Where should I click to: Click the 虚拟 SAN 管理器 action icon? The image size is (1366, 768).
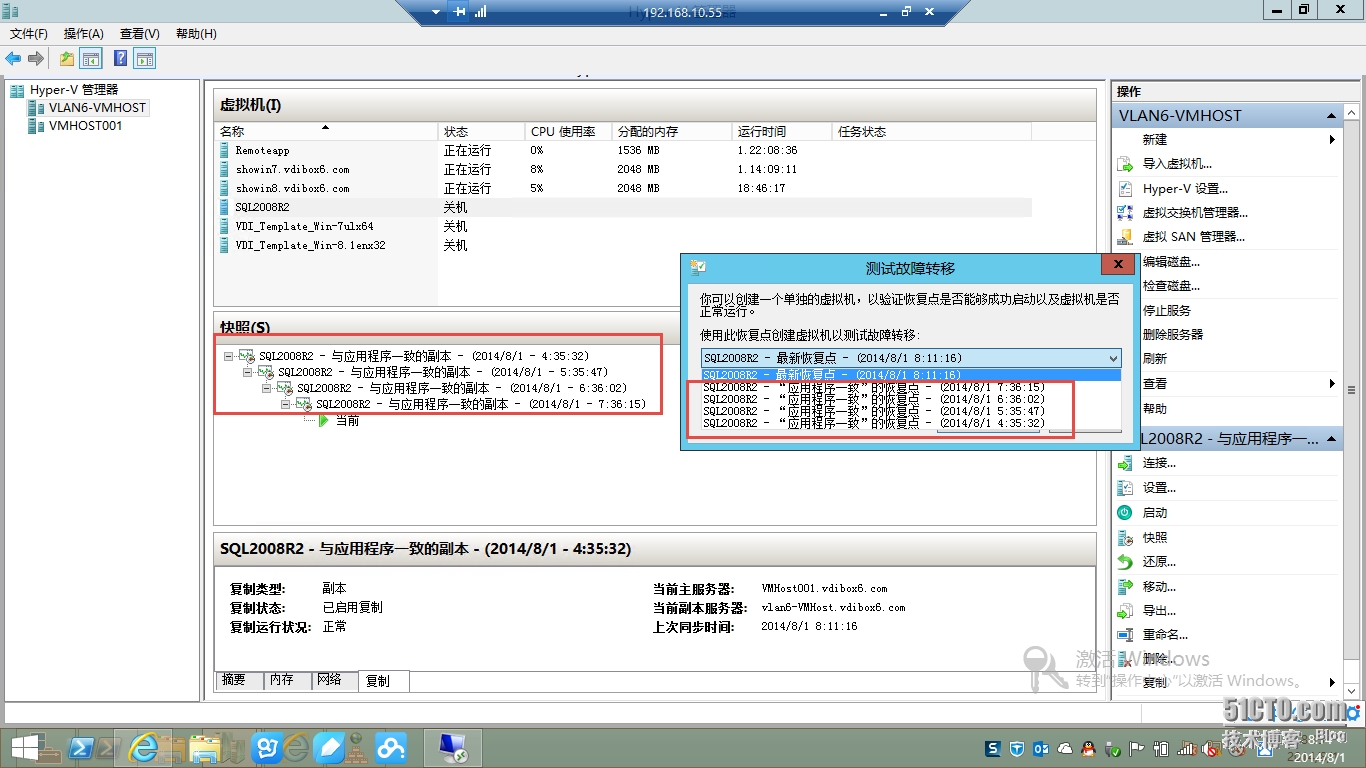1125,237
